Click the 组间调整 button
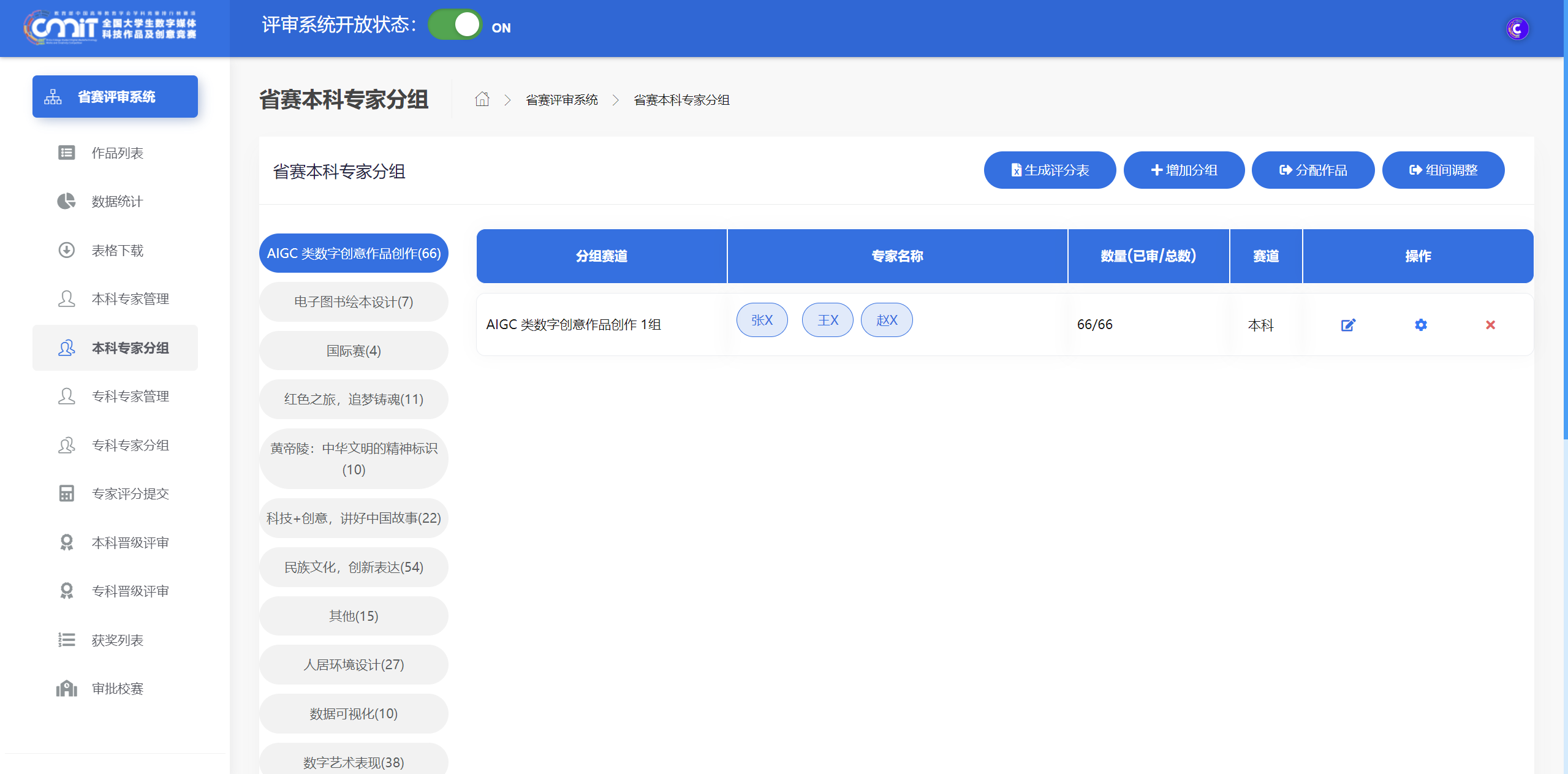 click(1443, 170)
